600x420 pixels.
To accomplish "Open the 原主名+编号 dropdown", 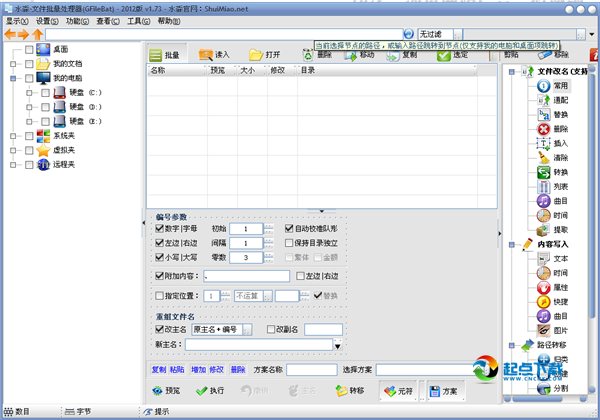I will [247, 329].
